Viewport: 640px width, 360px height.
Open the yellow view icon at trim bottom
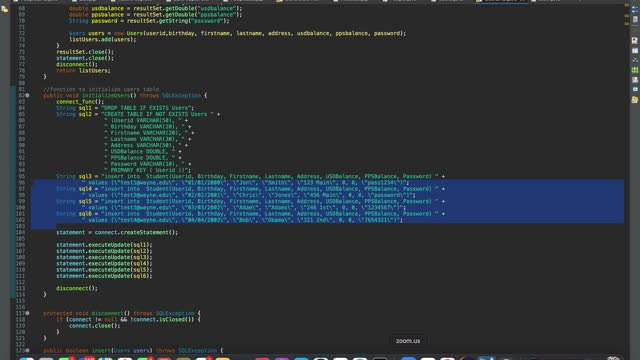pos(635,99)
